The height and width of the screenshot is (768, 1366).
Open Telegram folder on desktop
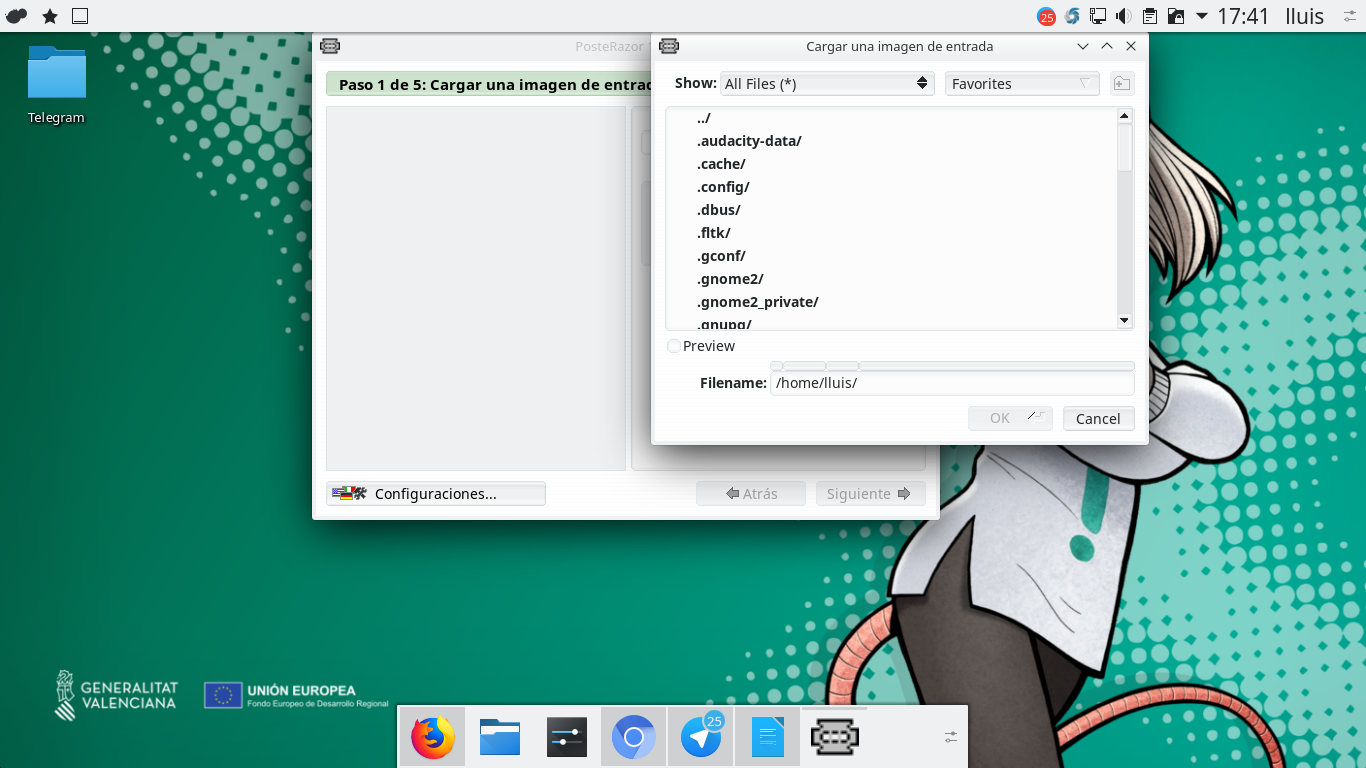tap(56, 85)
